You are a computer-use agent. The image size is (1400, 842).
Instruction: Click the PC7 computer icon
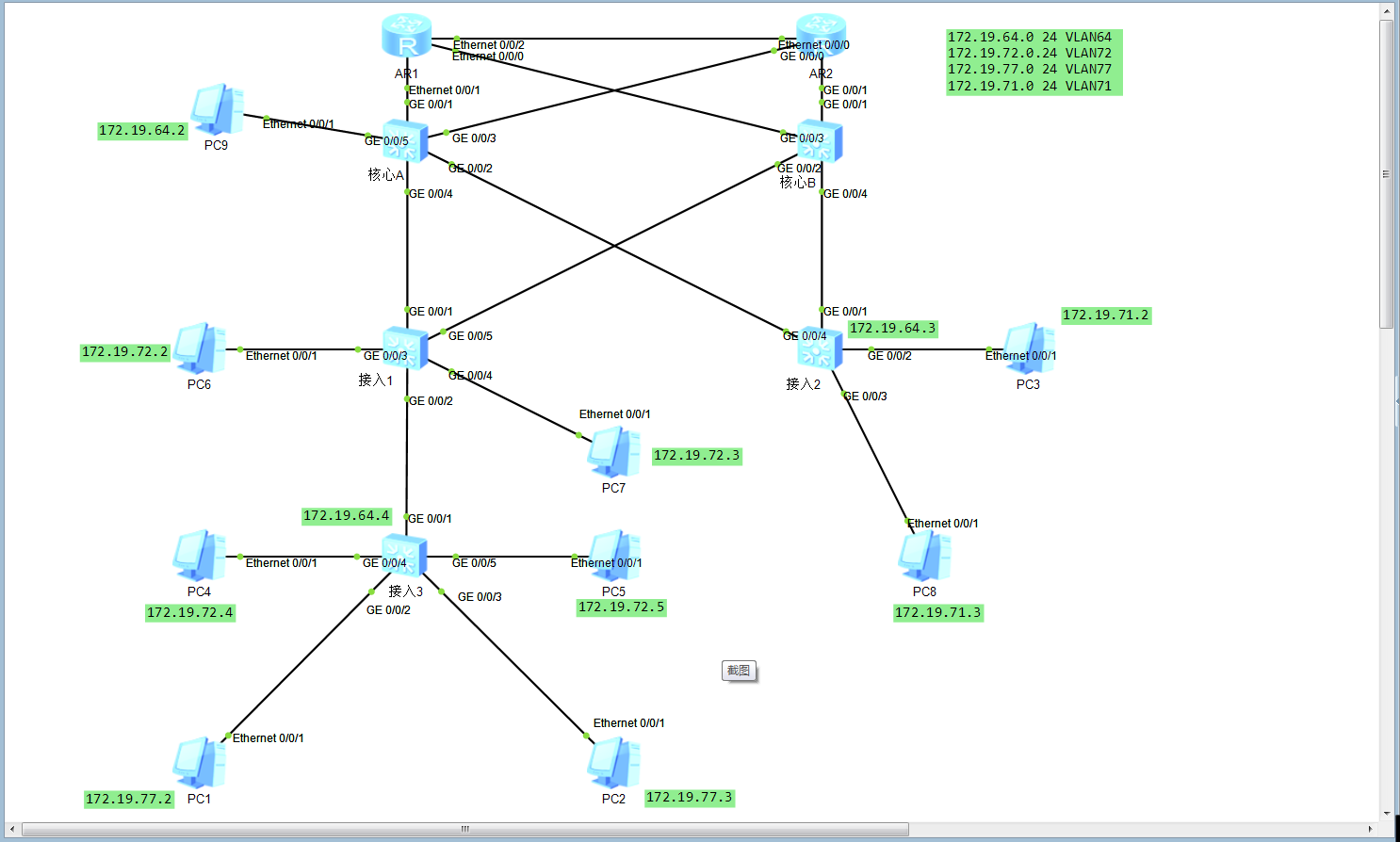point(614,452)
